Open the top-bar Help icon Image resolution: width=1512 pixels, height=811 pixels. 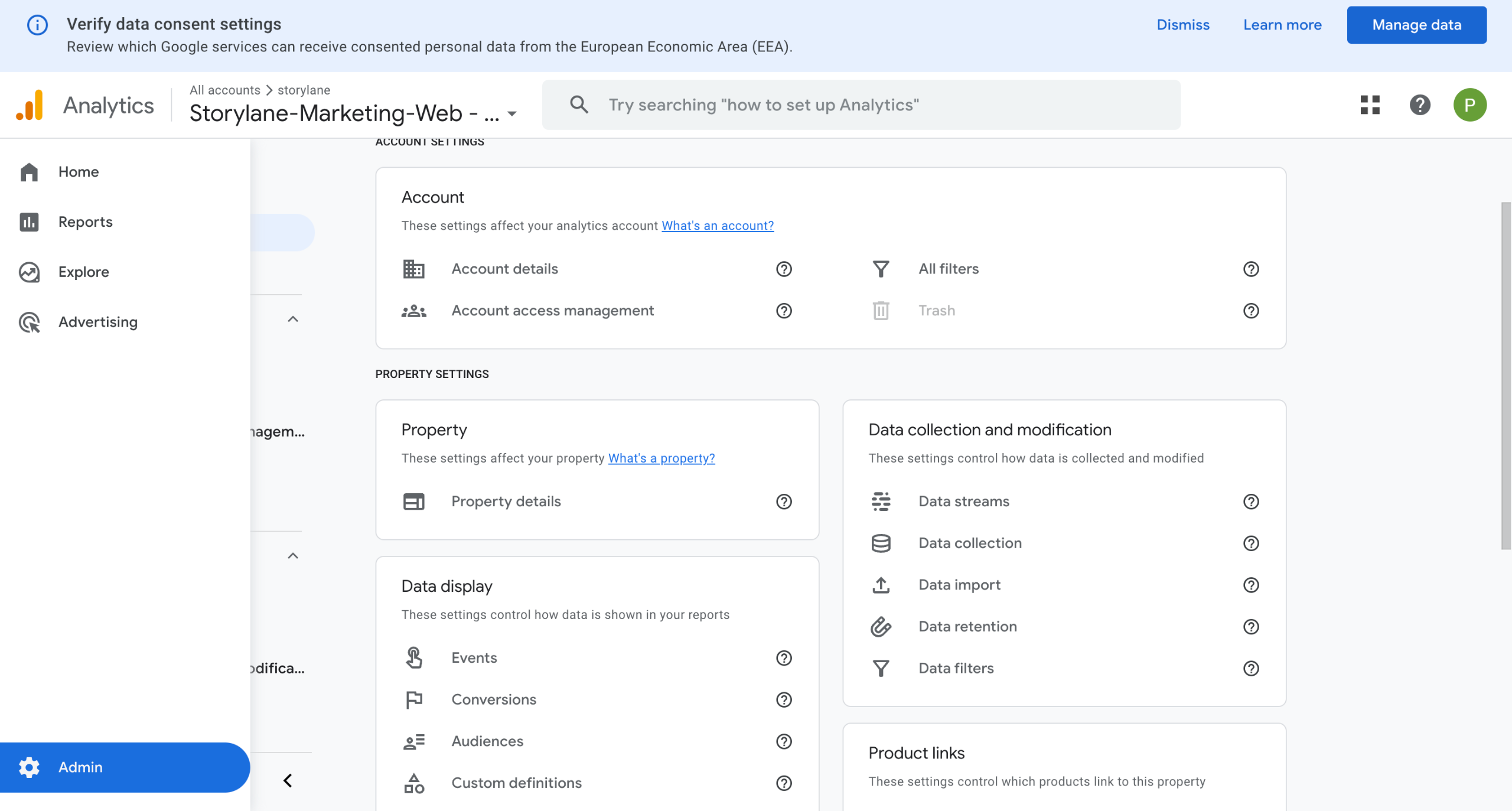[1420, 105]
